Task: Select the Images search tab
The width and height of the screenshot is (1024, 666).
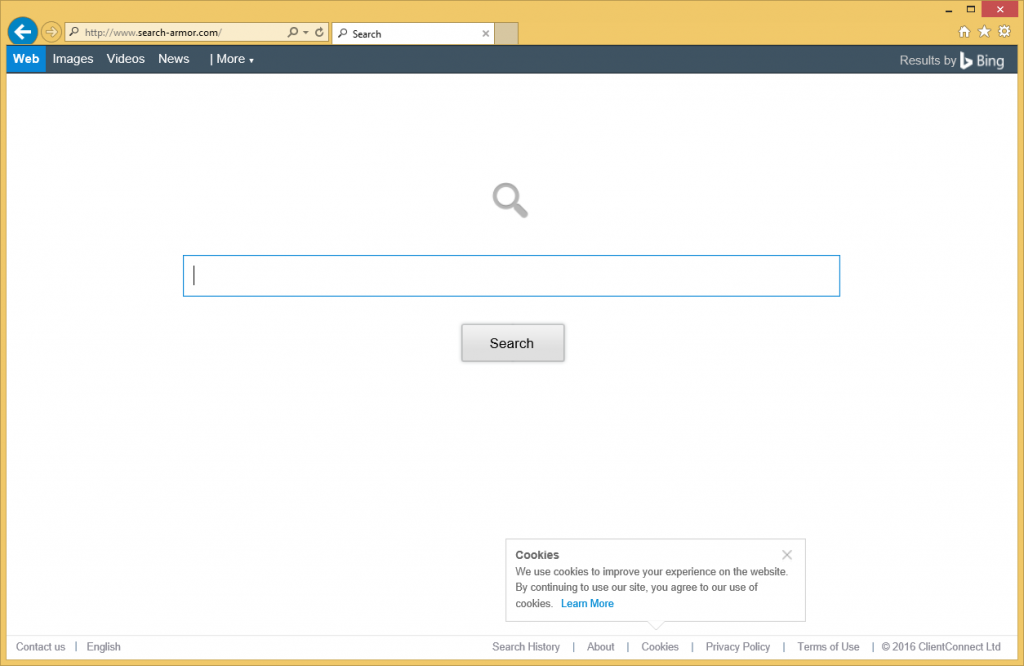Action: (73, 59)
